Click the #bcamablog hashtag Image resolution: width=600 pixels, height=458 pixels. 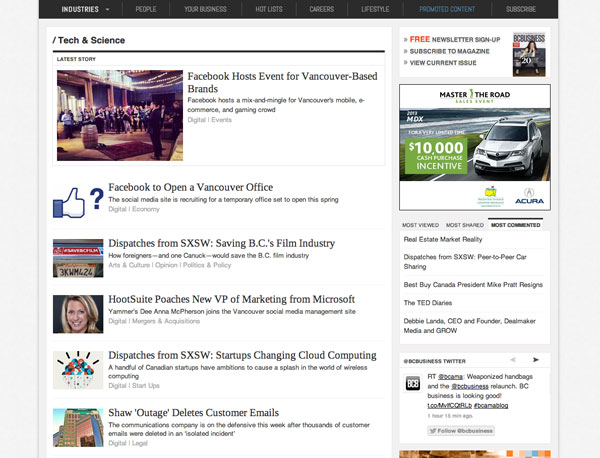coord(491,405)
